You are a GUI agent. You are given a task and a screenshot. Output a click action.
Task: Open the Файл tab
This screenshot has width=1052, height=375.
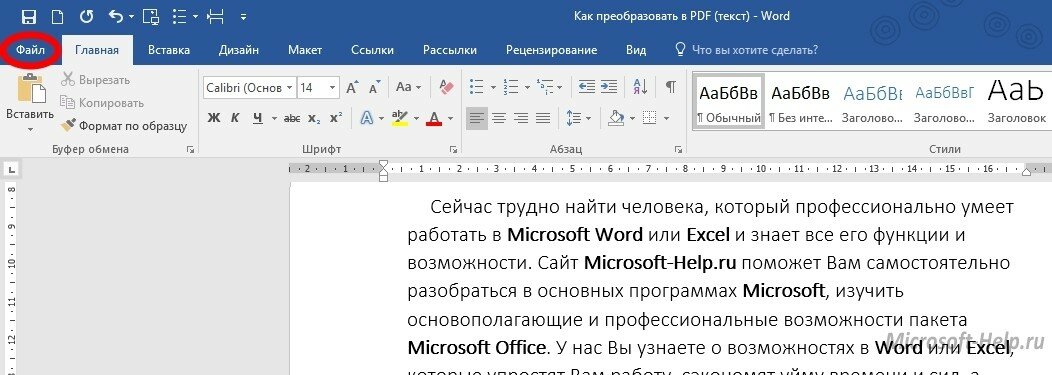pyautogui.click(x=30, y=50)
